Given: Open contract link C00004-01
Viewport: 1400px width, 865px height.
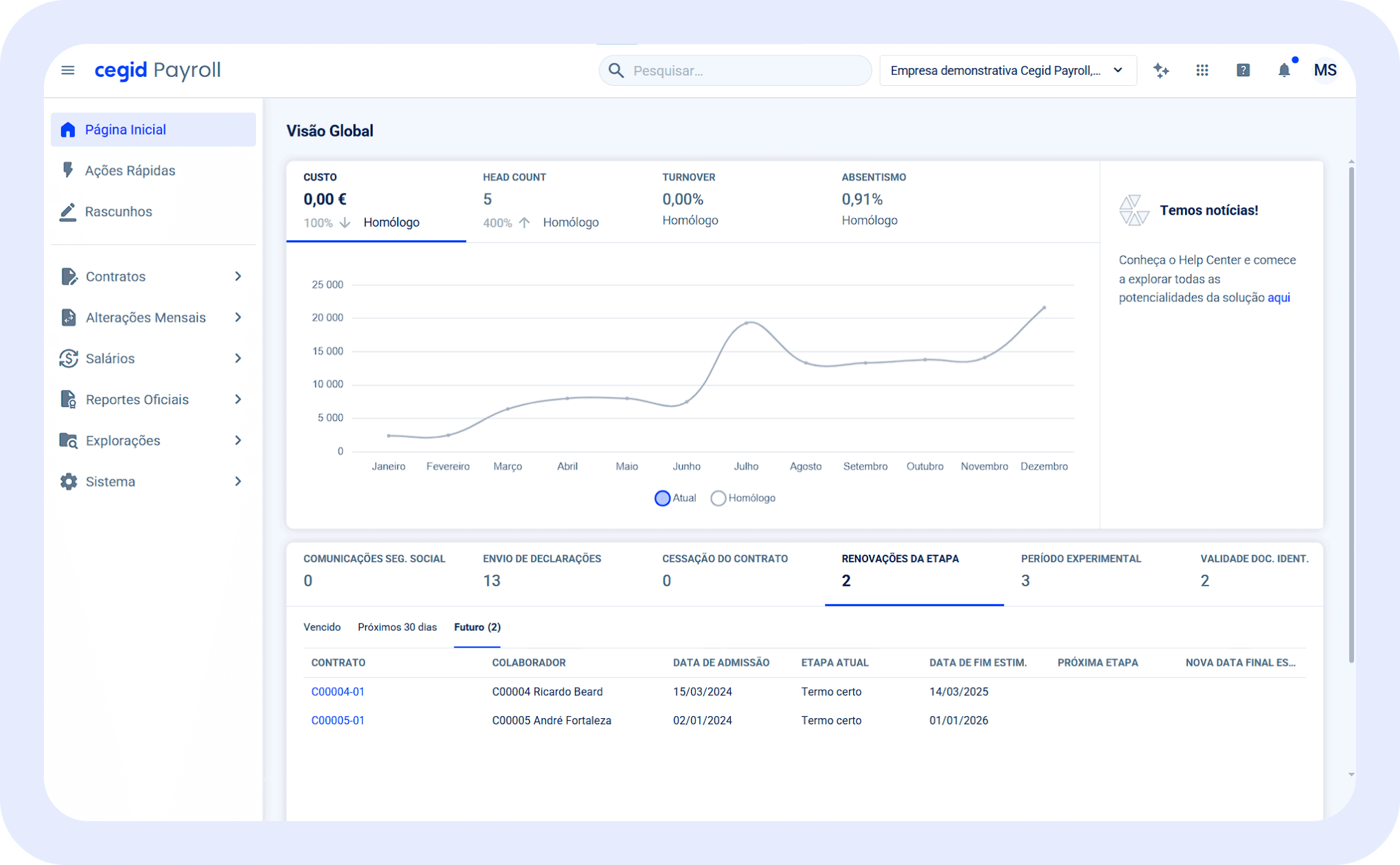Looking at the screenshot, I should click(x=338, y=691).
